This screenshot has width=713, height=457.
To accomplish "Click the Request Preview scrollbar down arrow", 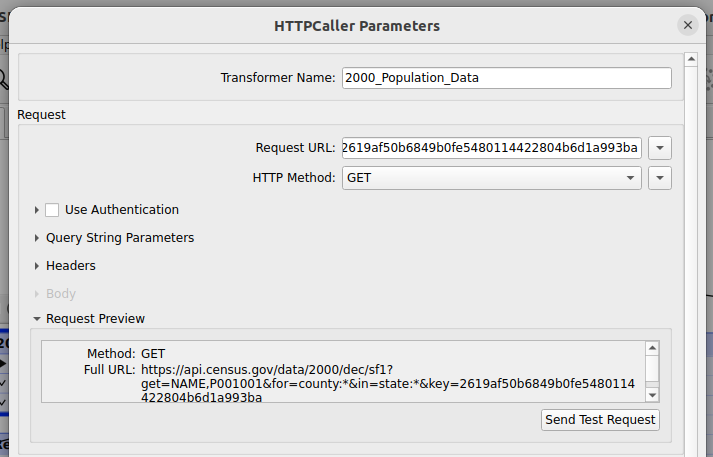I will 652,395.
